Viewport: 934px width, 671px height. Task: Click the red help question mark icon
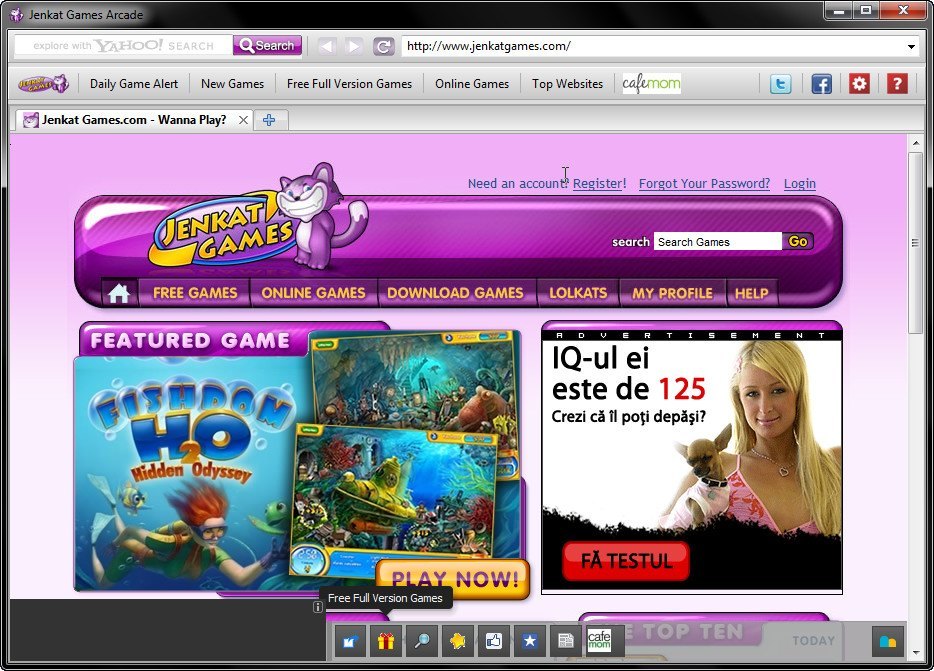pos(897,84)
